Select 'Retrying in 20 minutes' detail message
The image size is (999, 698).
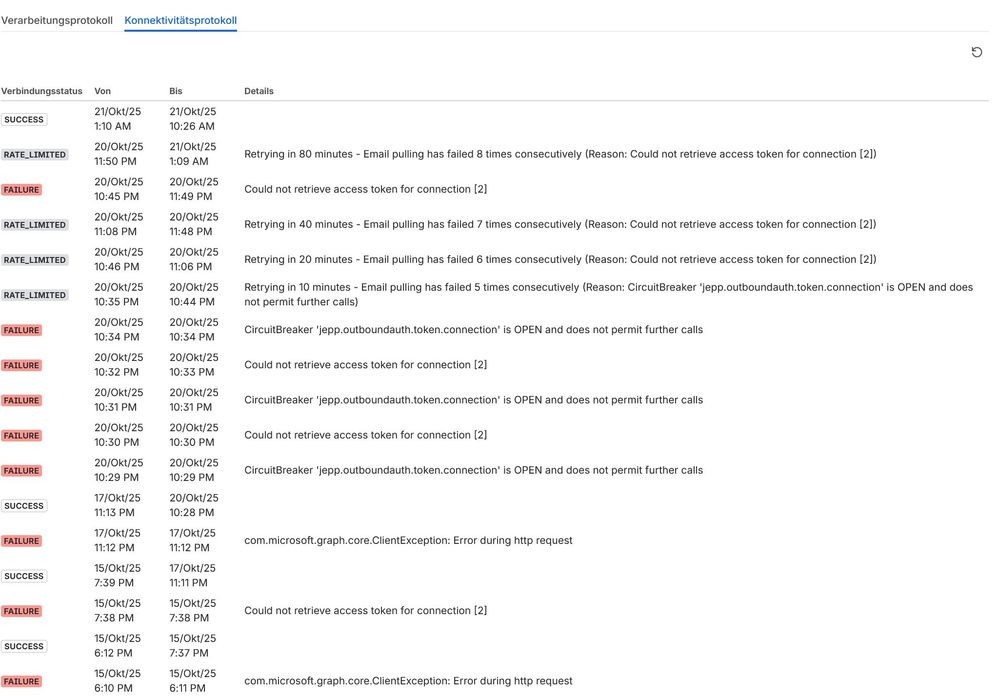(x=560, y=259)
